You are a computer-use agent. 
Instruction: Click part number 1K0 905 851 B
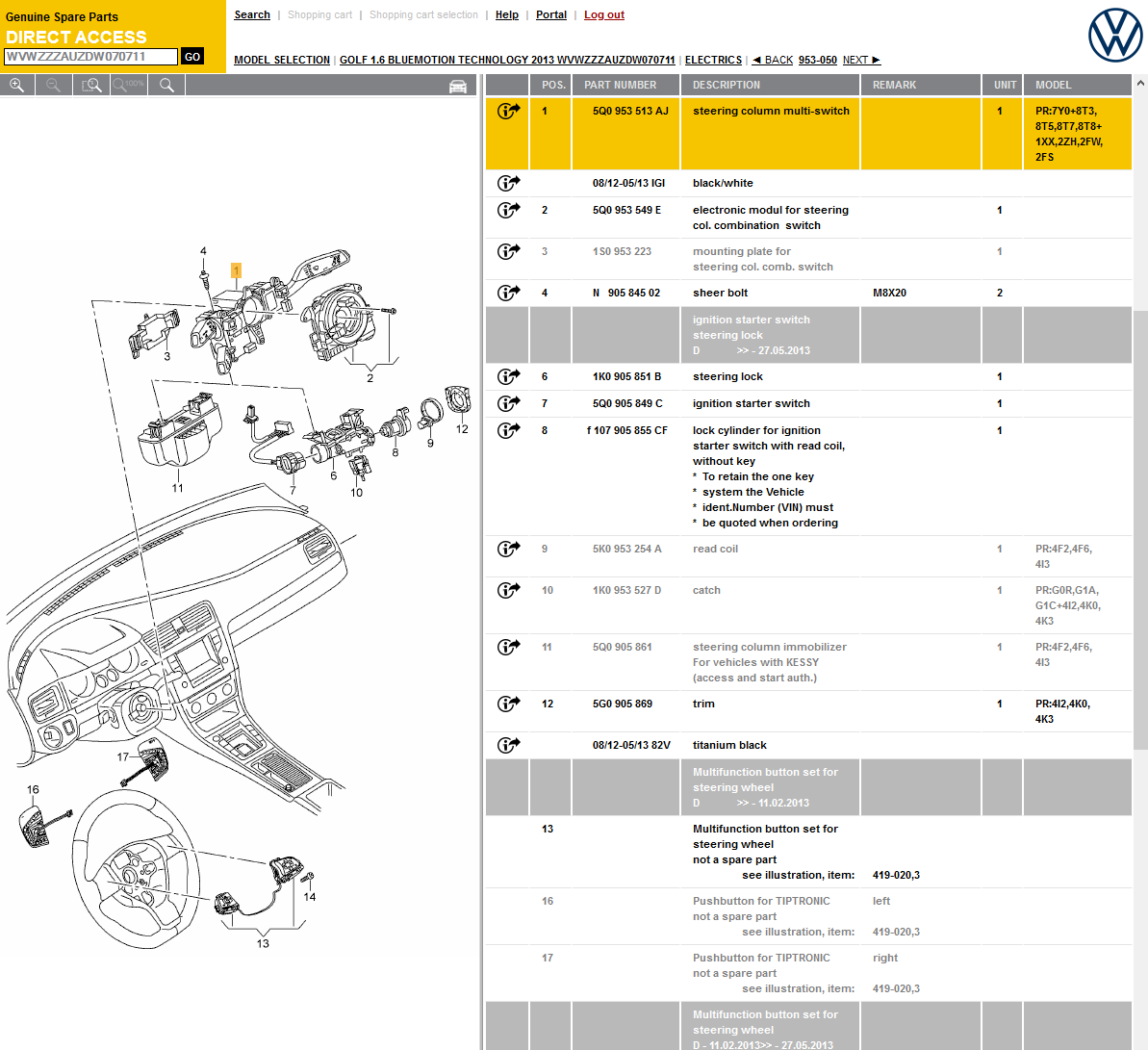pos(626,376)
